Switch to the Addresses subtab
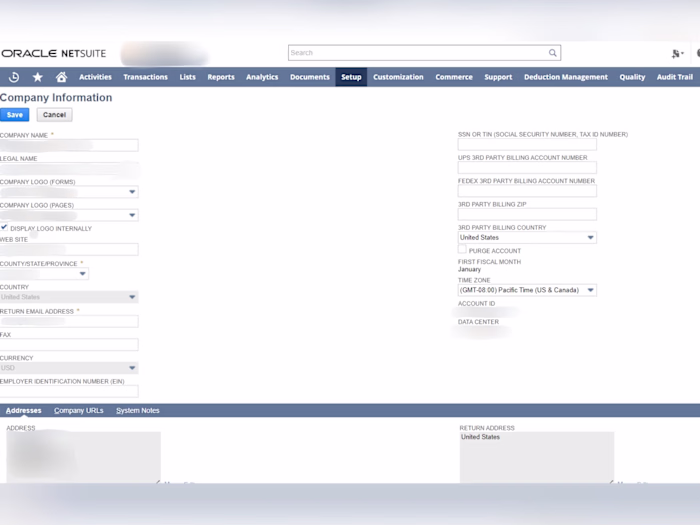 click(24, 411)
